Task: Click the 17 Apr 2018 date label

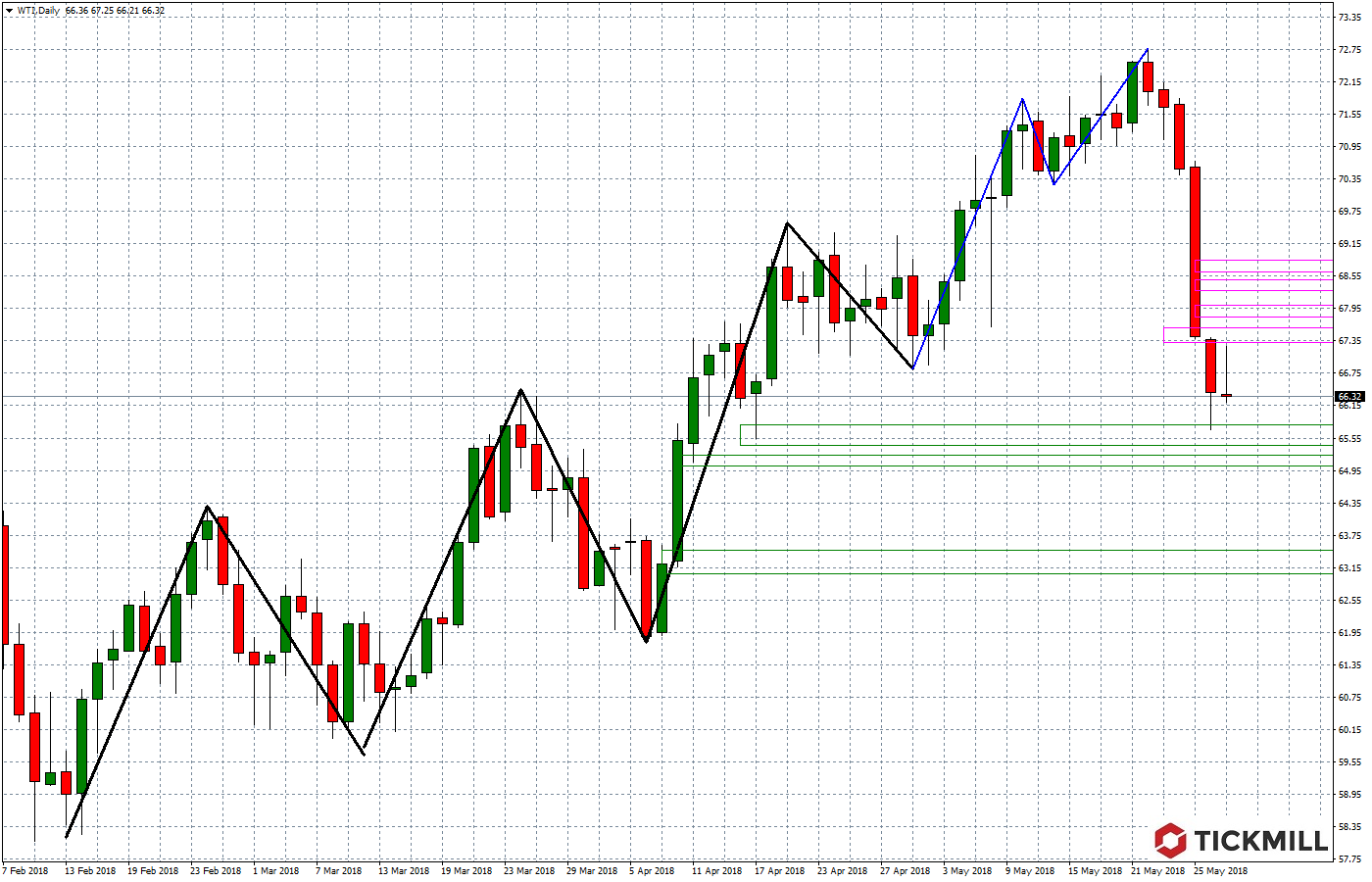Action: [x=779, y=870]
